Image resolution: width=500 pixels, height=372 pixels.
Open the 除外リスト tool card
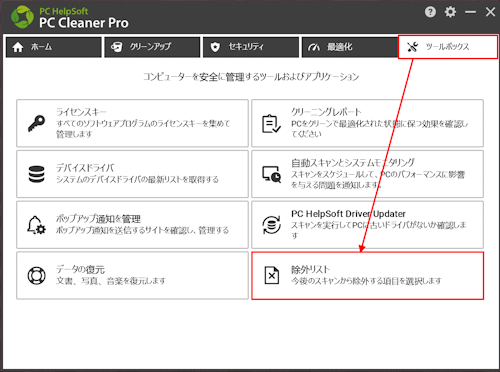(367, 276)
